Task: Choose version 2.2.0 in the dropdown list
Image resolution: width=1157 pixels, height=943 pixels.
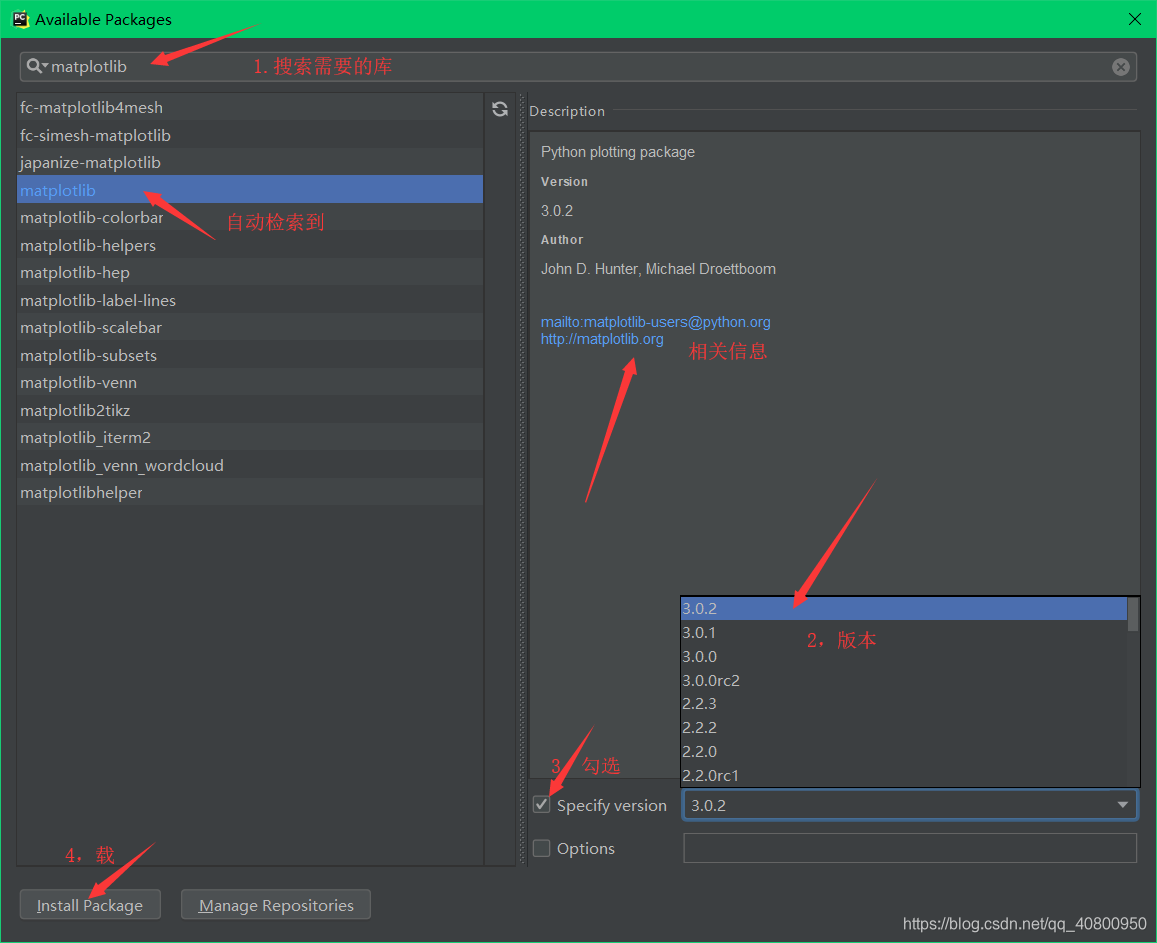Action: (x=904, y=752)
